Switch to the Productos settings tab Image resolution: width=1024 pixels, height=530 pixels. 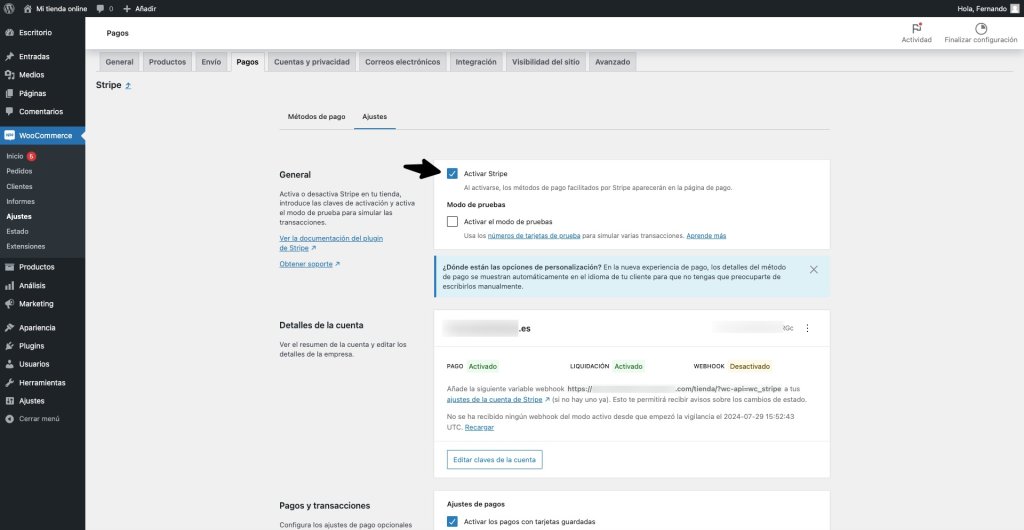167,62
